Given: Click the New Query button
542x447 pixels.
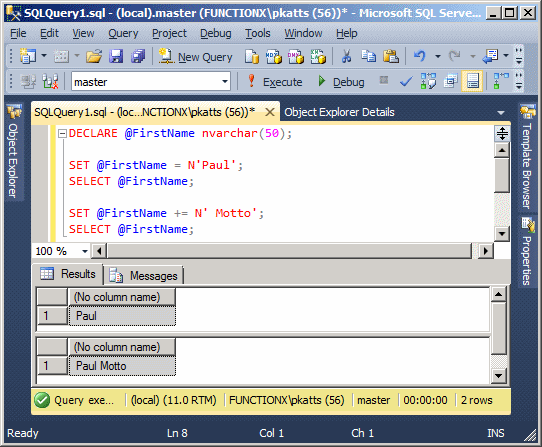Looking at the screenshot, I should 196,56.
